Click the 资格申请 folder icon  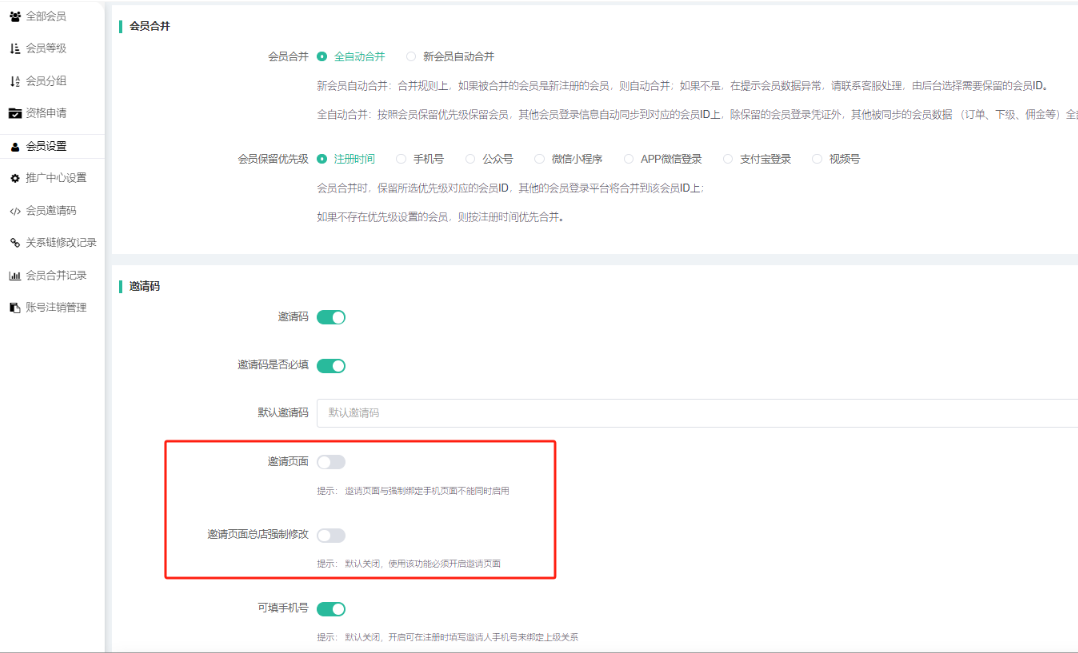click(x=15, y=113)
